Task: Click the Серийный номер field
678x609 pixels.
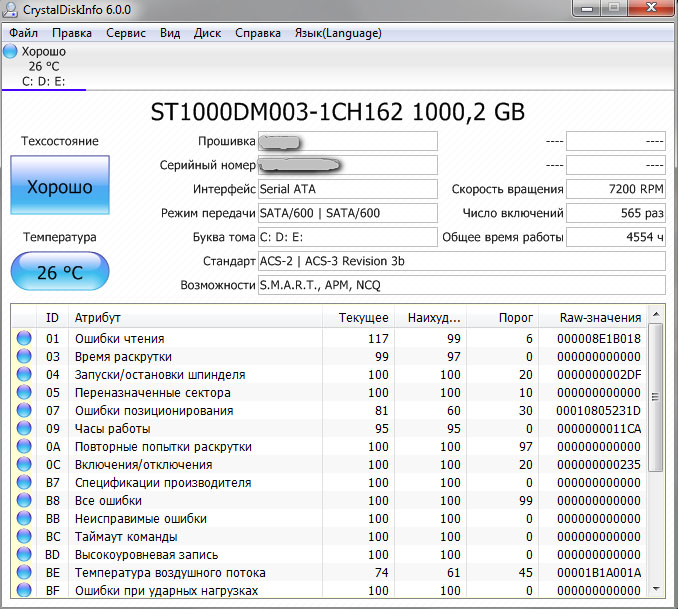Action: [x=348, y=165]
